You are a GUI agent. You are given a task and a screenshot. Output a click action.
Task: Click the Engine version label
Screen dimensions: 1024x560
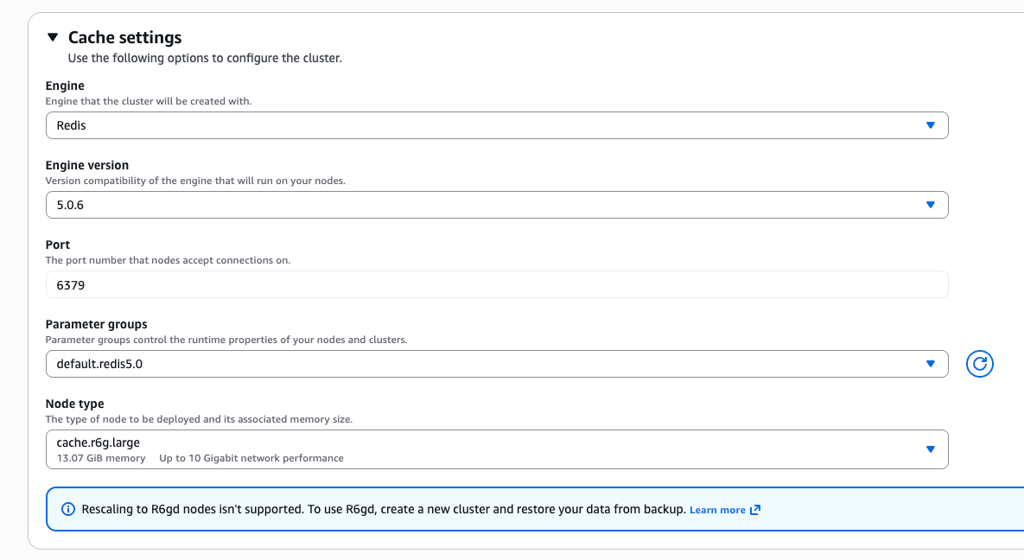click(x=87, y=165)
